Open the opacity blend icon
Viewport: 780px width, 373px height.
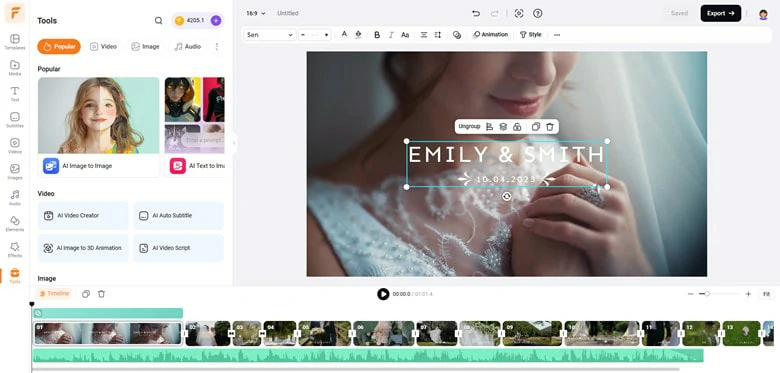[457, 35]
